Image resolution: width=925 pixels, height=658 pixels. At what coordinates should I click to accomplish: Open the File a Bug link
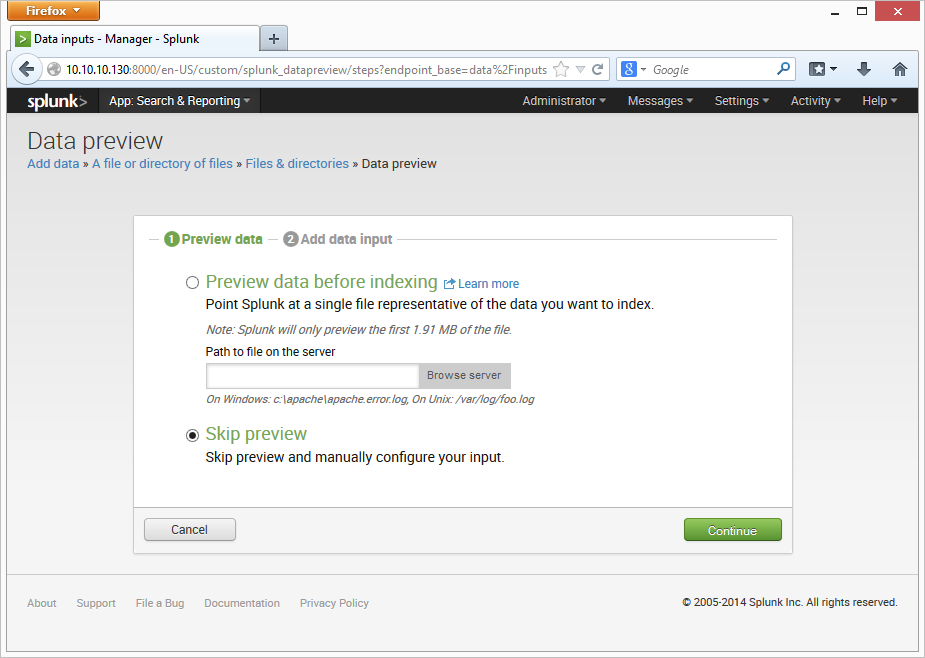(160, 603)
